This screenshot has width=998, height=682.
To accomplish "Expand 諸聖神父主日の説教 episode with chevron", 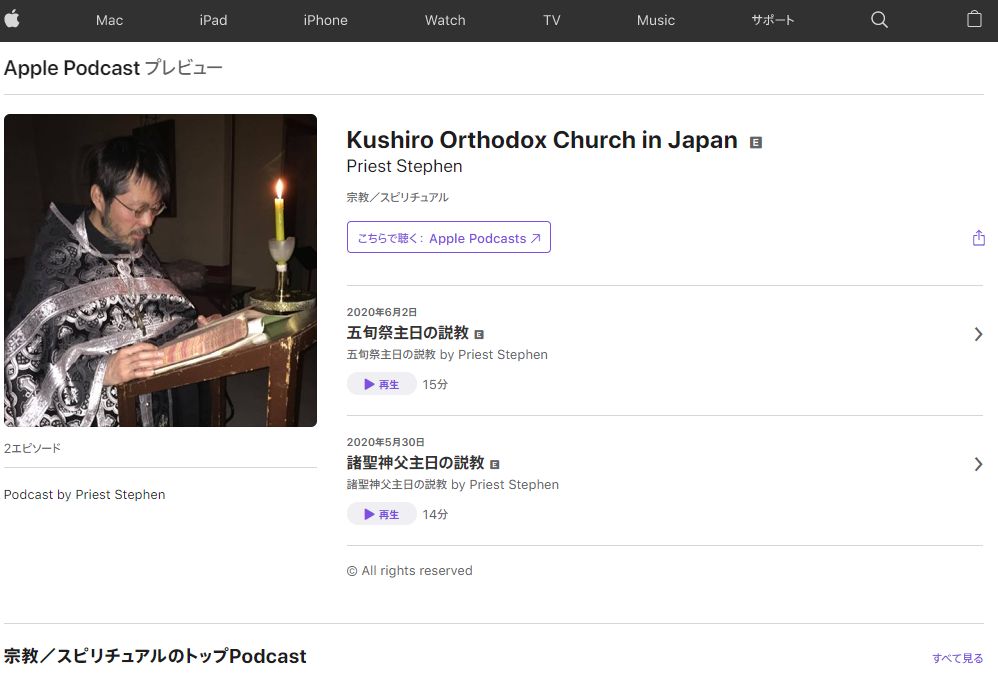I will pyautogui.click(x=978, y=464).
